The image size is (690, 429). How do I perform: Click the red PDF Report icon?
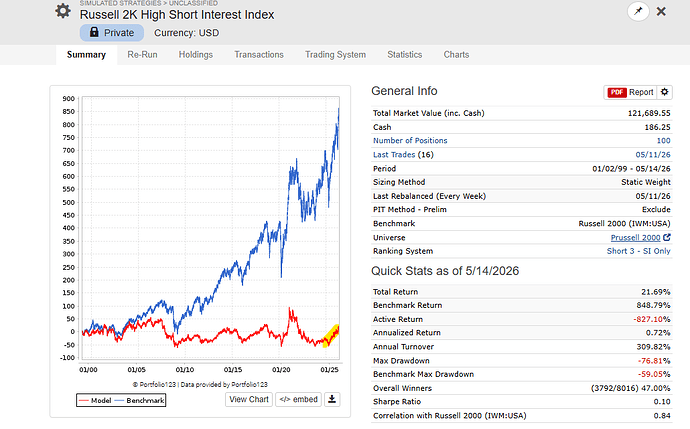(x=617, y=92)
